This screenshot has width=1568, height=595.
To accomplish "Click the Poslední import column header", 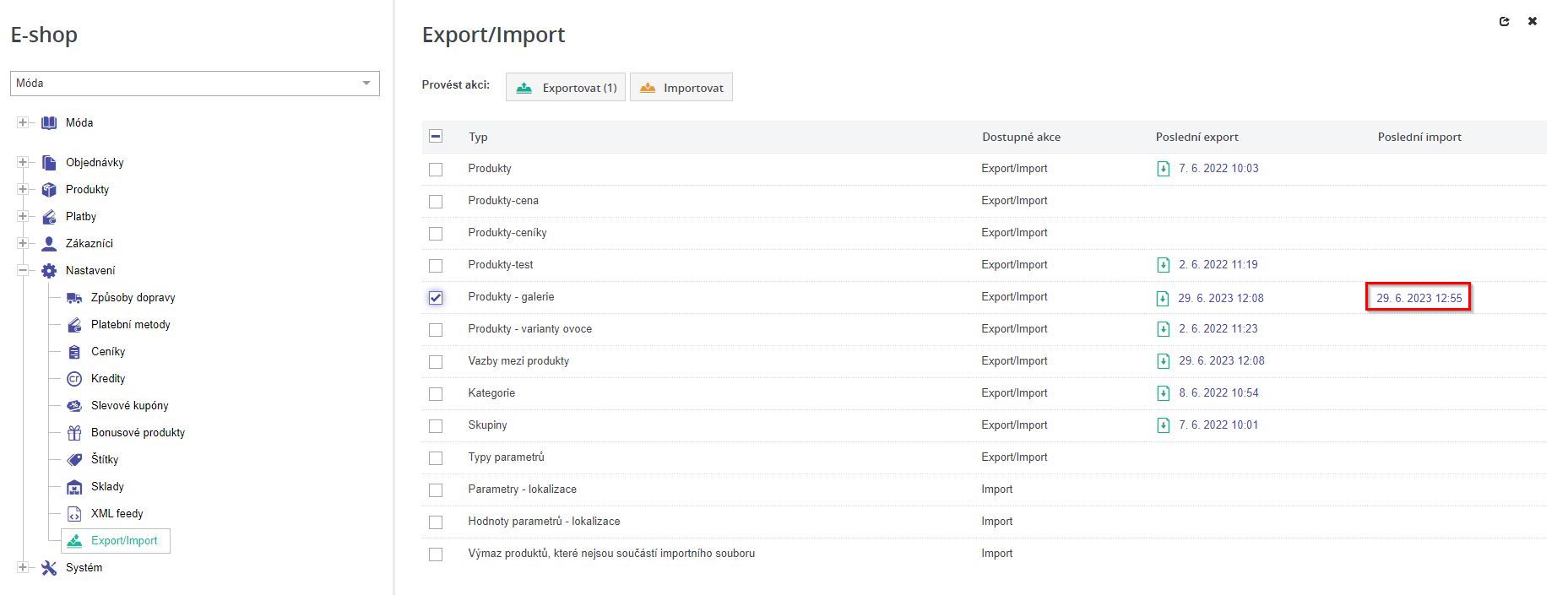I will tap(1419, 137).
